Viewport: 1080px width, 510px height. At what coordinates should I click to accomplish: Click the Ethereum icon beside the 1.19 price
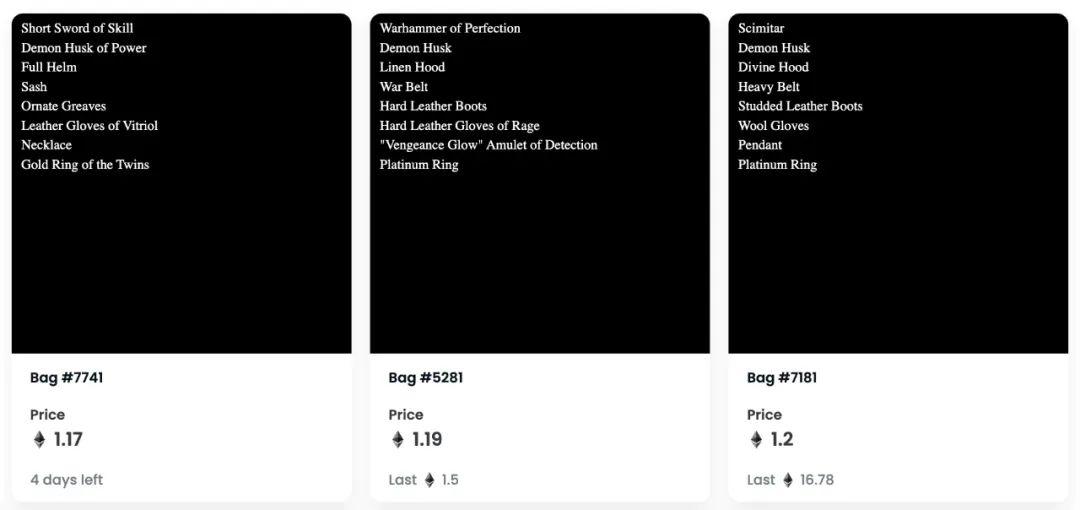click(x=398, y=440)
